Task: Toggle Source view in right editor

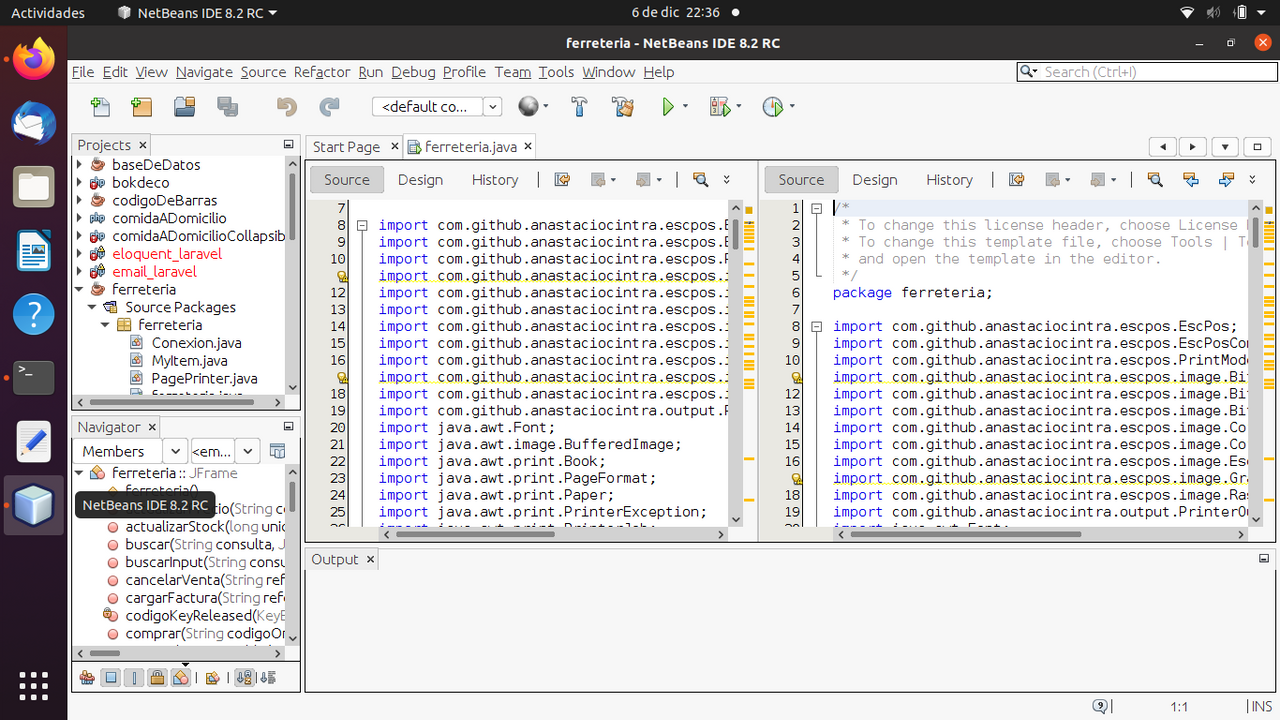Action: [x=801, y=180]
